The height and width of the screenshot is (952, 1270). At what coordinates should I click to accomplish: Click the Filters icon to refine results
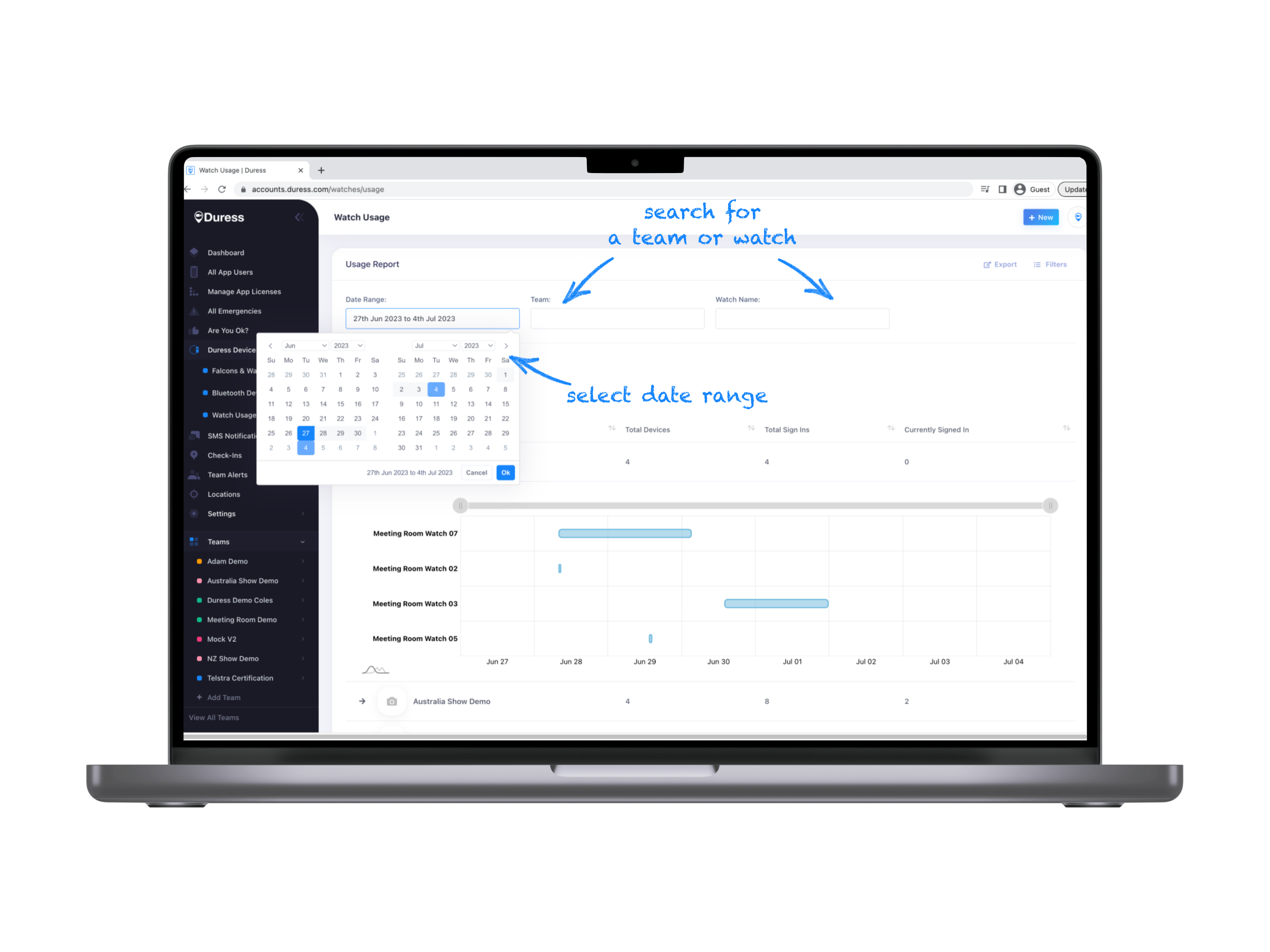coord(1050,264)
